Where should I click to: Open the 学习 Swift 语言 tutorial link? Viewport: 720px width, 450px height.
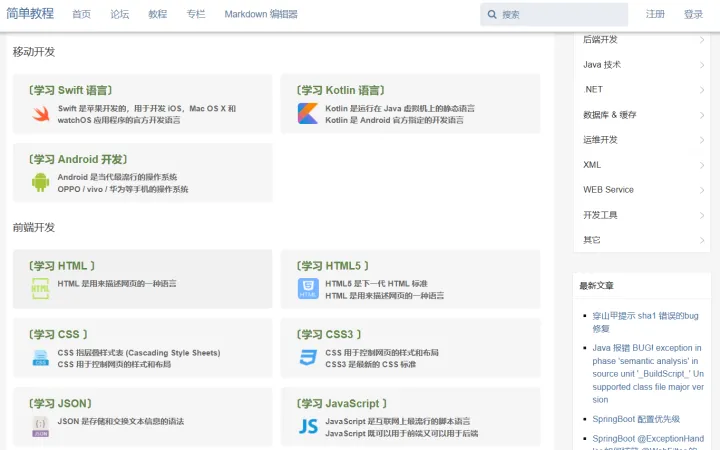[x=71, y=90]
